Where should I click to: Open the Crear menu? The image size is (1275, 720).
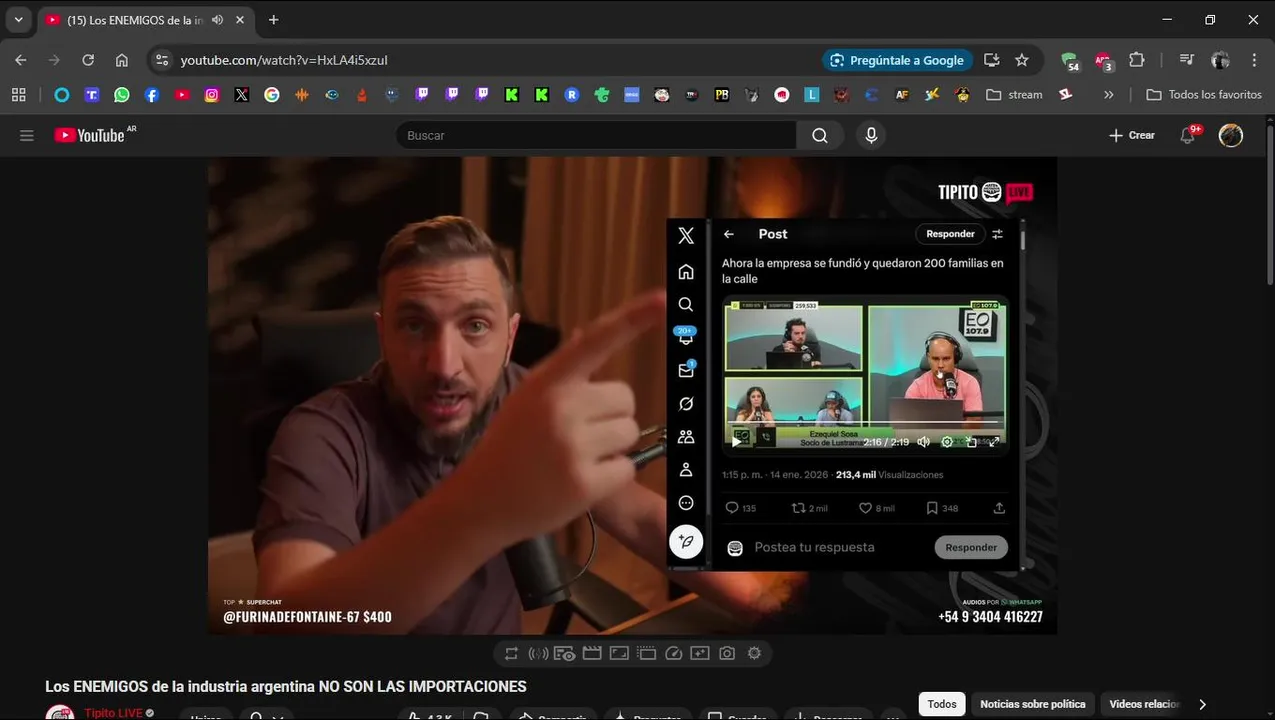tap(1132, 135)
